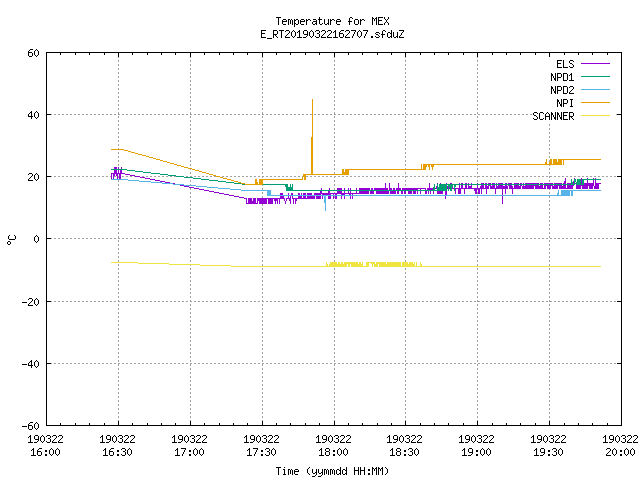Click the x-axis tick label 17:30
Screen dimensions: 640x480
click(261, 452)
